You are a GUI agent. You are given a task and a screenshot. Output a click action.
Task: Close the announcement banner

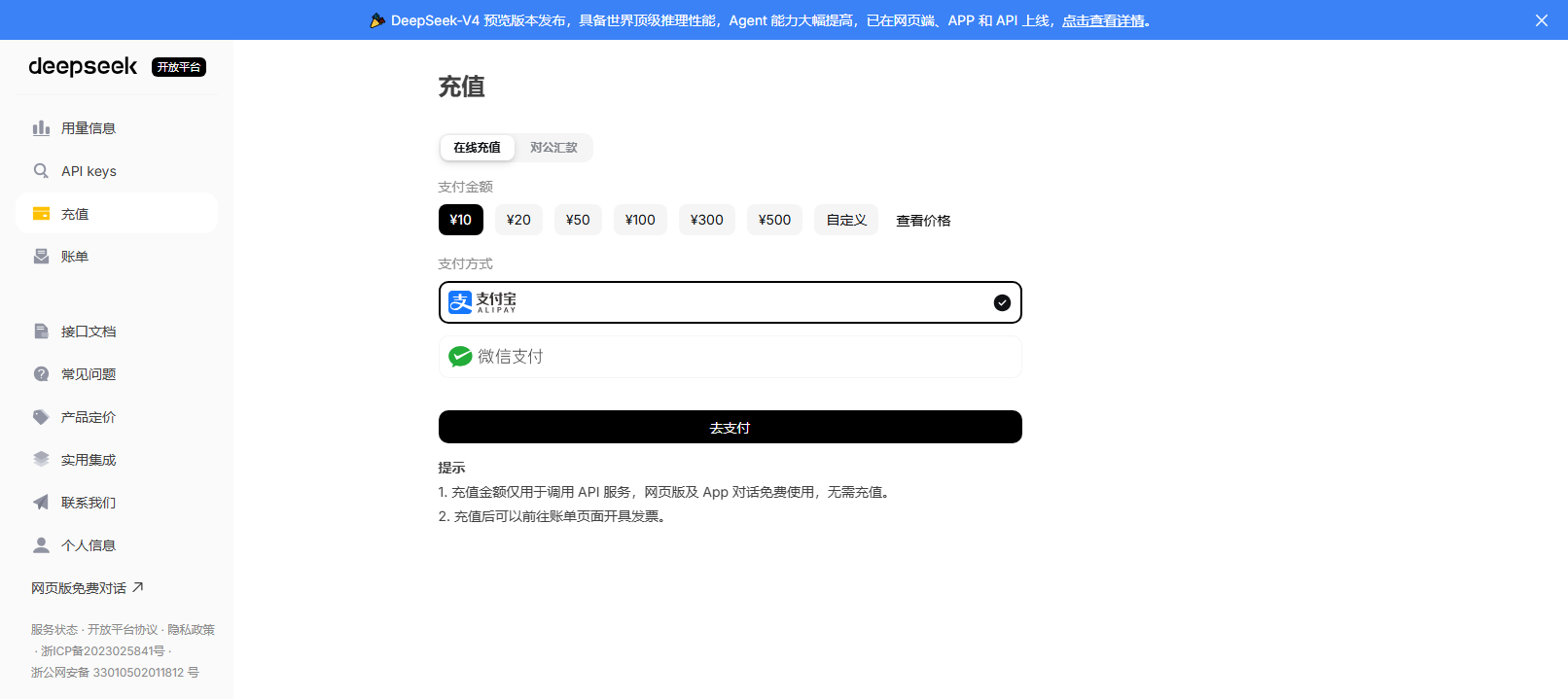[1542, 20]
